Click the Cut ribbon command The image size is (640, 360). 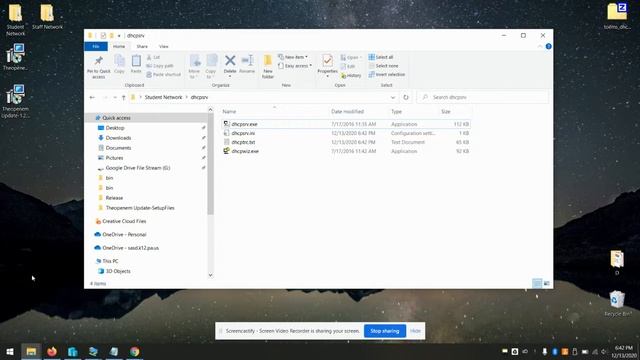(153, 57)
